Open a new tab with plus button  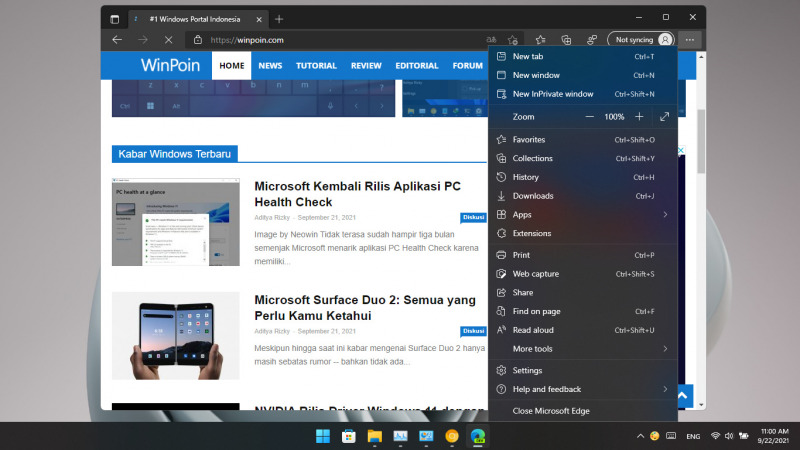point(279,19)
